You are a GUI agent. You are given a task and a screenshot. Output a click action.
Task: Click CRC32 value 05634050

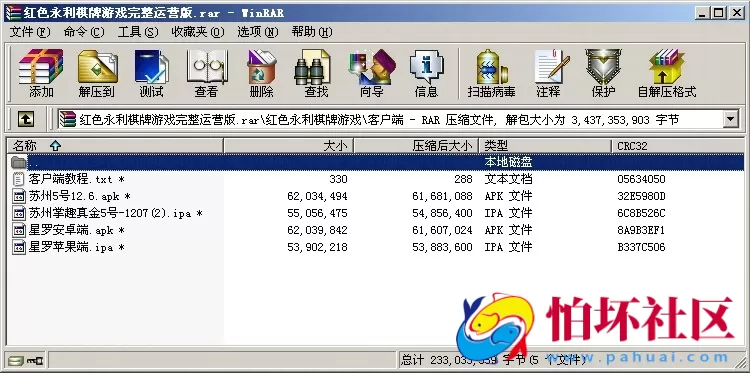pos(641,179)
